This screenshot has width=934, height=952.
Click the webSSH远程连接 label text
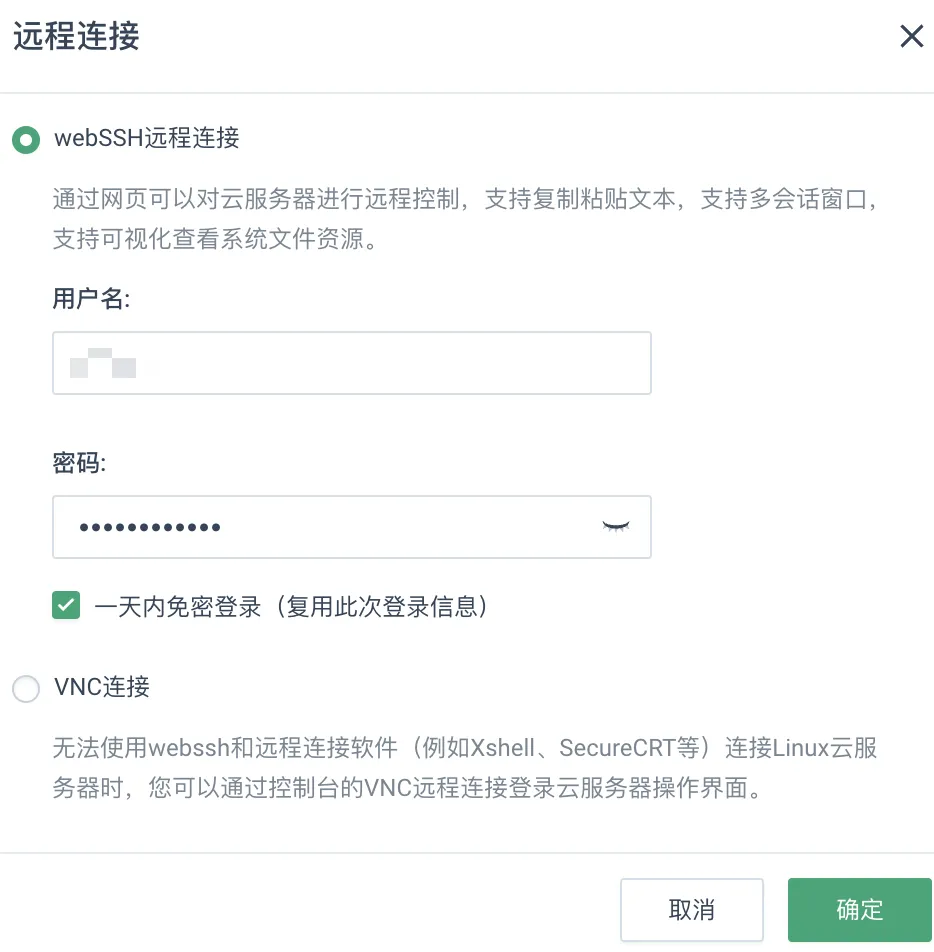click(147, 138)
